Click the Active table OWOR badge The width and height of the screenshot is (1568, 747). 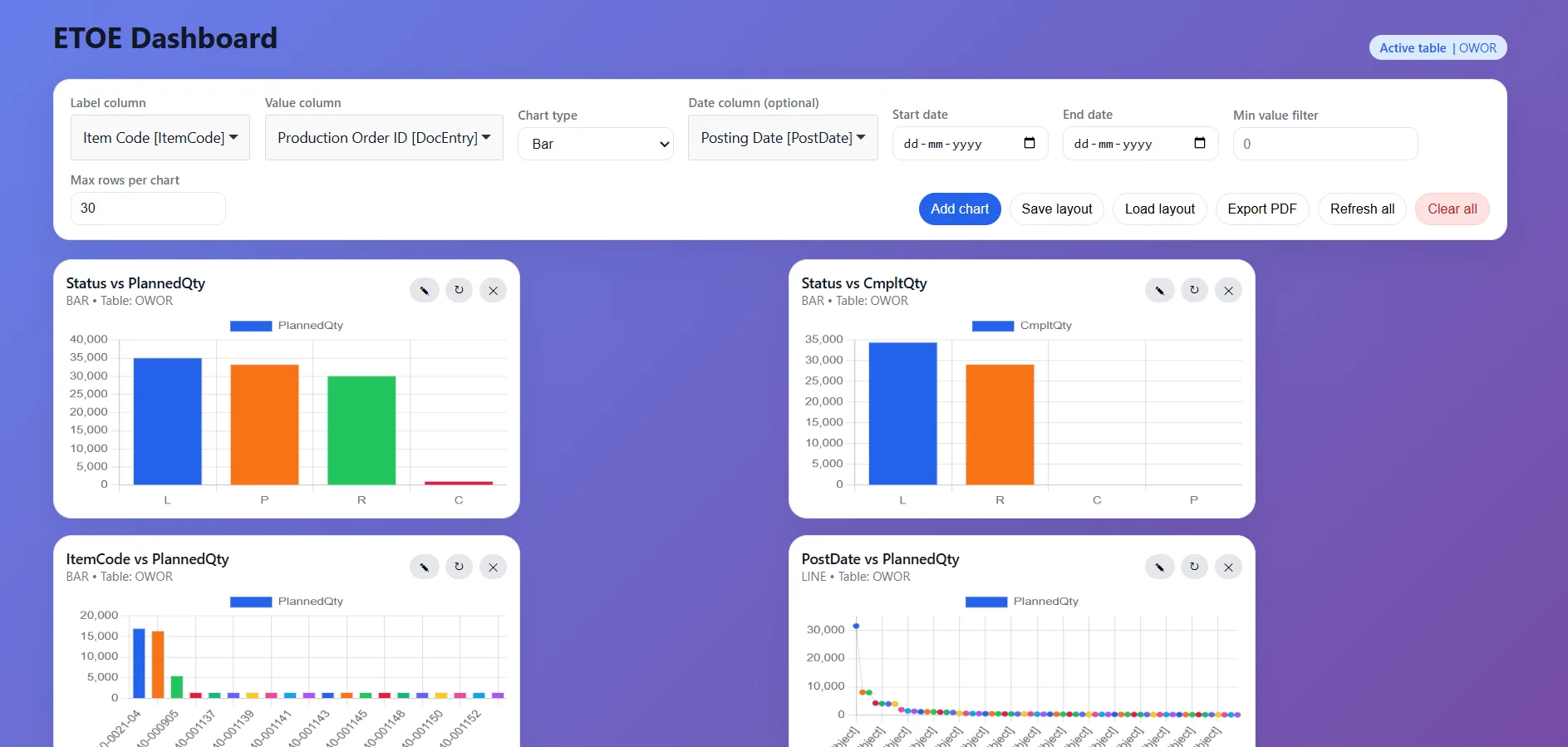[x=1438, y=48]
